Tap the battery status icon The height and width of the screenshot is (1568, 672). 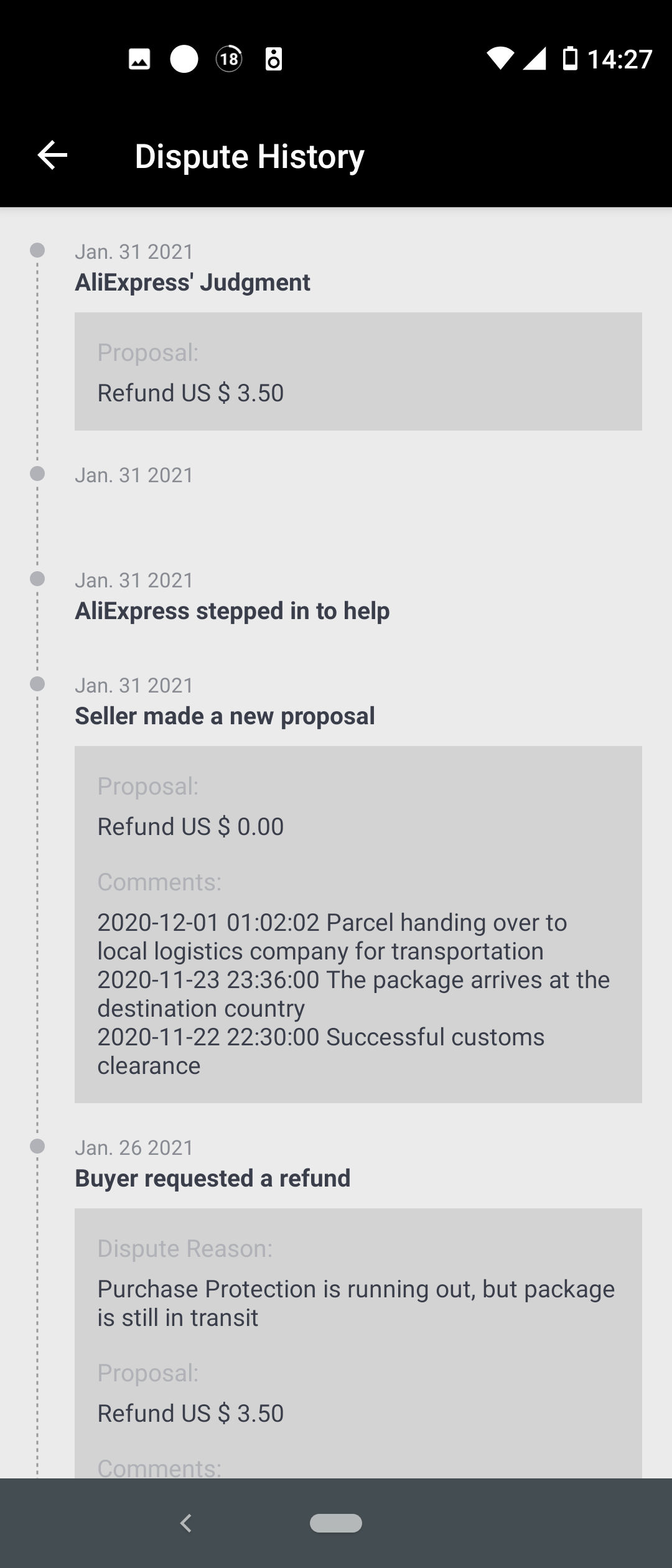(x=570, y=59)
